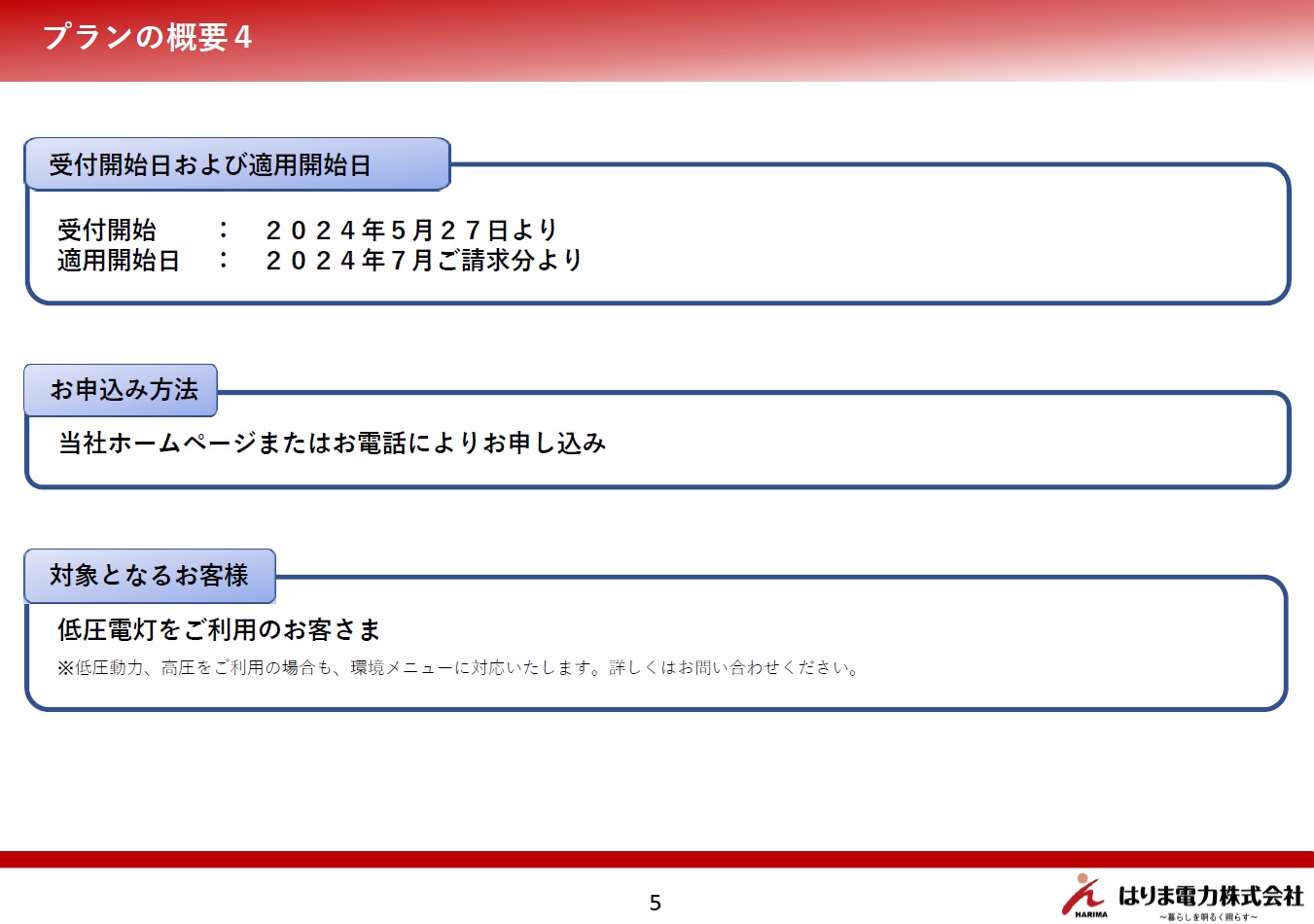This screenshot has width=1314, height=924.
Task: Click the slide title 'プランの概要４'
Action: click(147, 38)
